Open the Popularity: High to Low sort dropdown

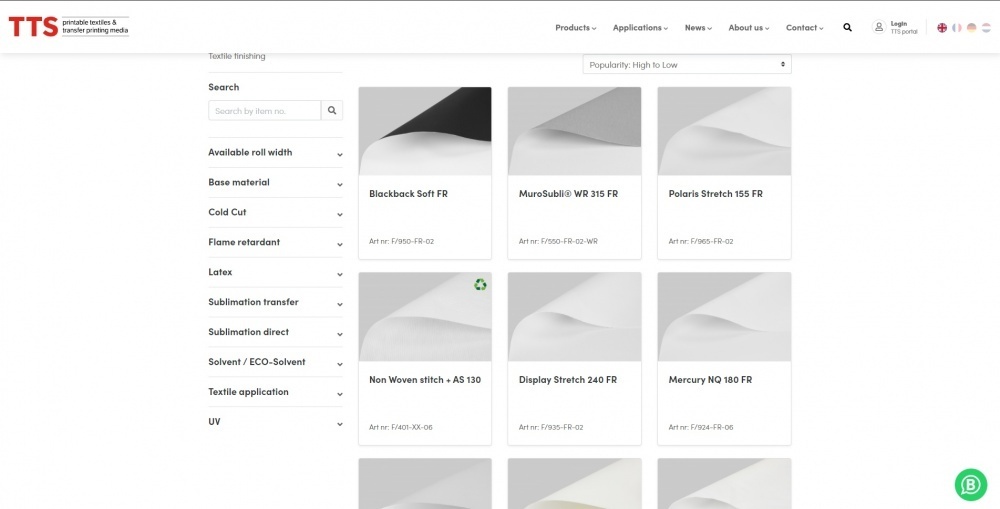click(687, 64)
